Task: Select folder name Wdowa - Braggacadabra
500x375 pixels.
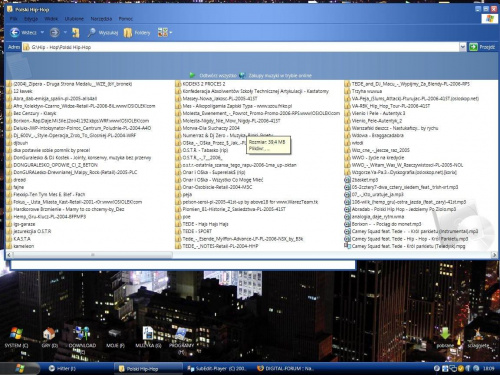Action: point(378,136)
